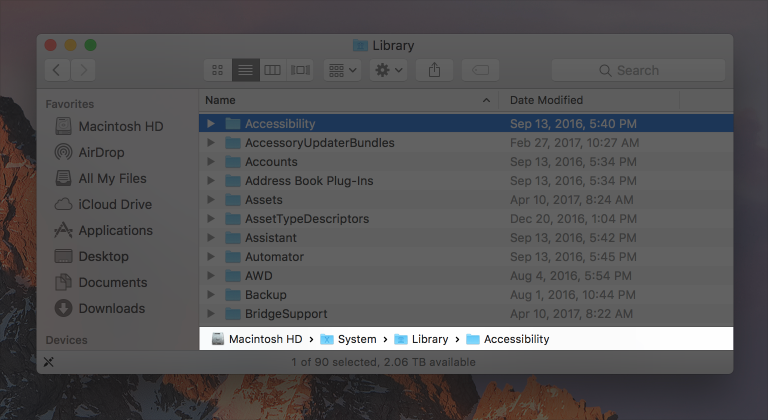Click the date Aug 1, 2016, 10:44 PM

point(573,295)
